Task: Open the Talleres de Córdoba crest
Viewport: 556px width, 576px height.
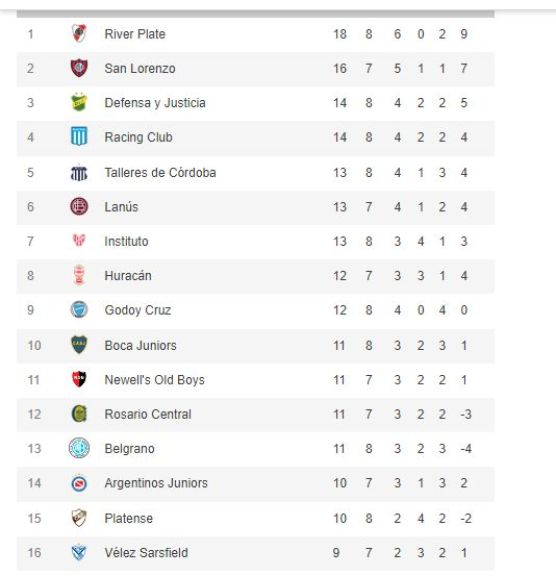Action: 79,172
